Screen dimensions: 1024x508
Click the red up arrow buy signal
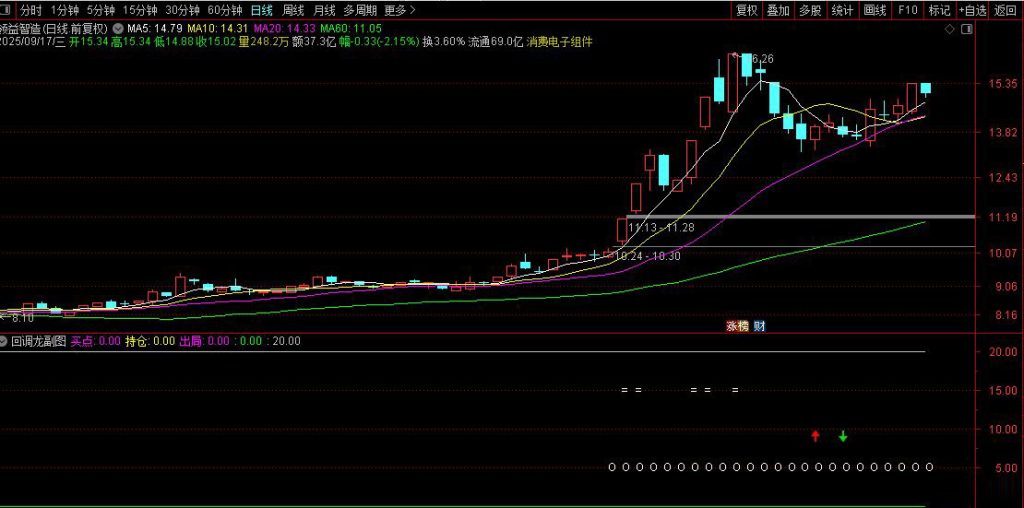pos(815,436)
